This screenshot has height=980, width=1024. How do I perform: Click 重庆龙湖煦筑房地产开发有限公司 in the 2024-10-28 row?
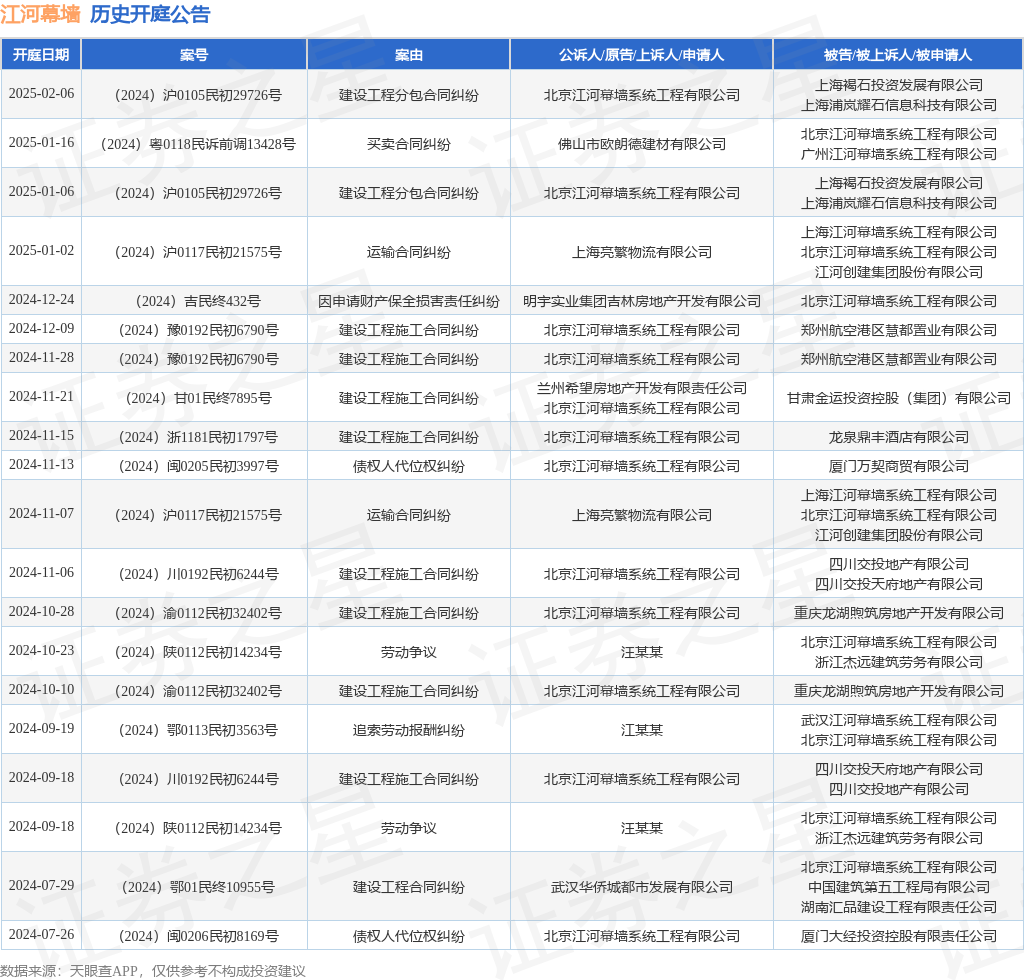pos(899,613)
